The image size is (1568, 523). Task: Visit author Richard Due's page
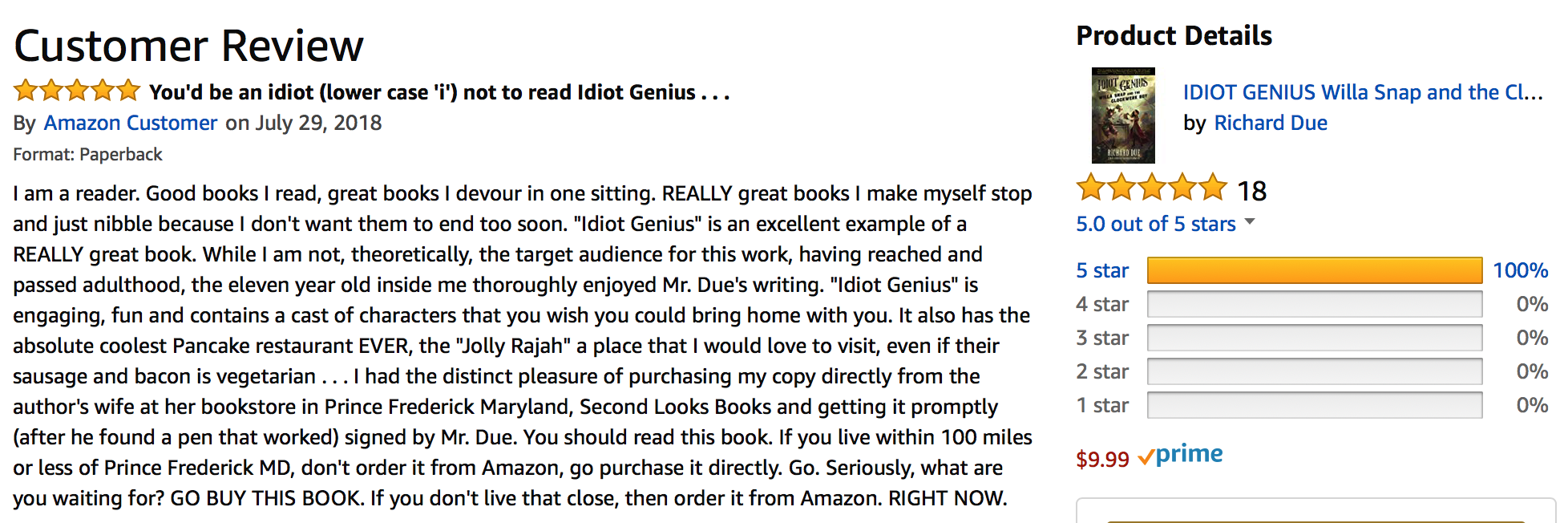coord(1271,123)
